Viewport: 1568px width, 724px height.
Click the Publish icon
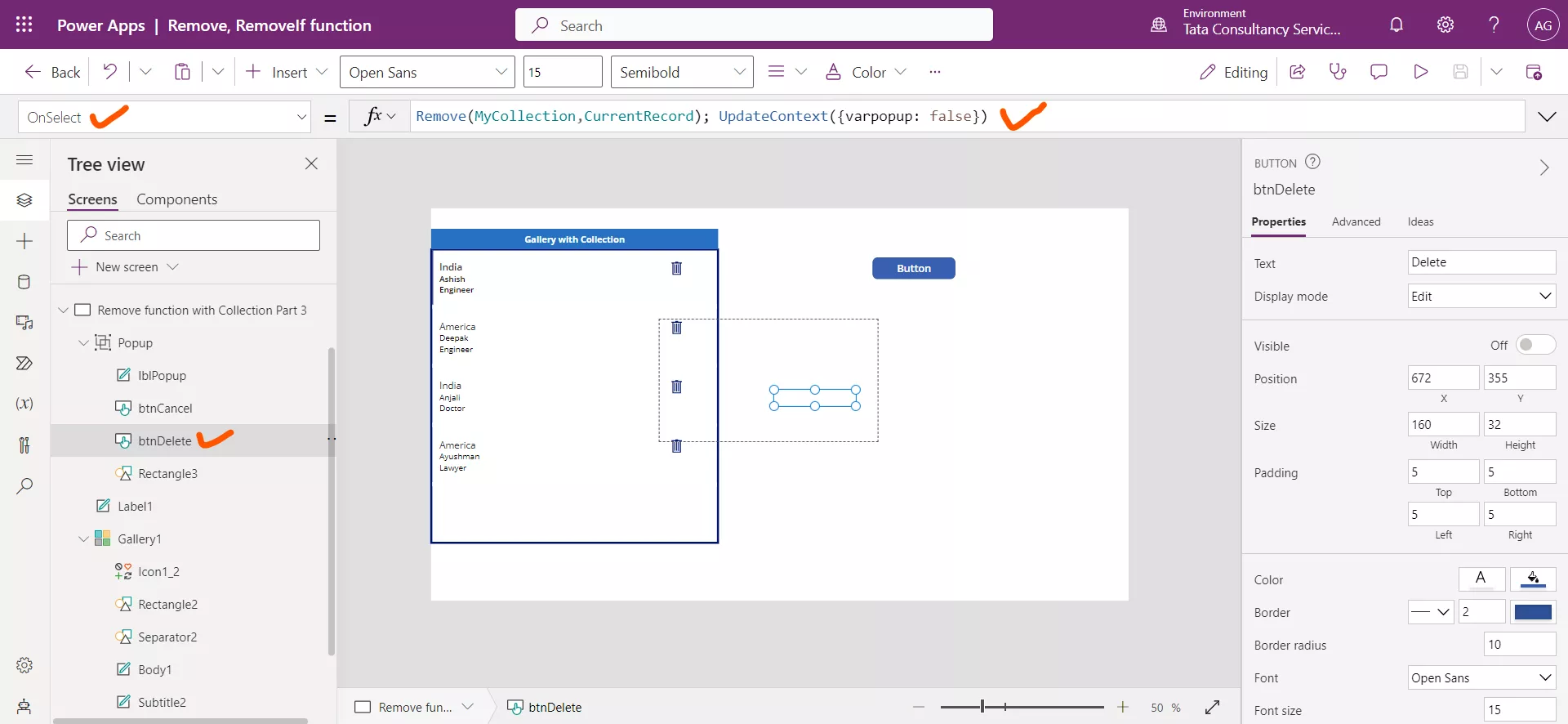[x=1534, y=72]
